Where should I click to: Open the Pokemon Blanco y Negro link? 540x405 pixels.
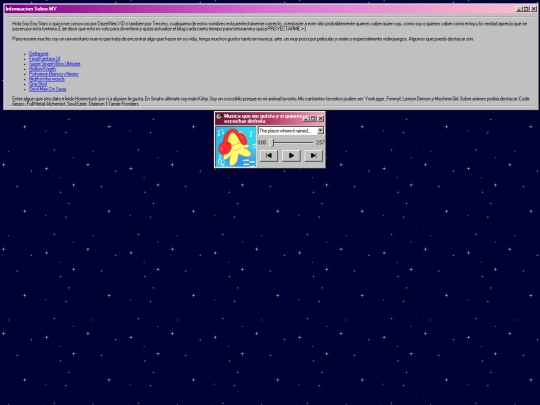pos(53,74)
